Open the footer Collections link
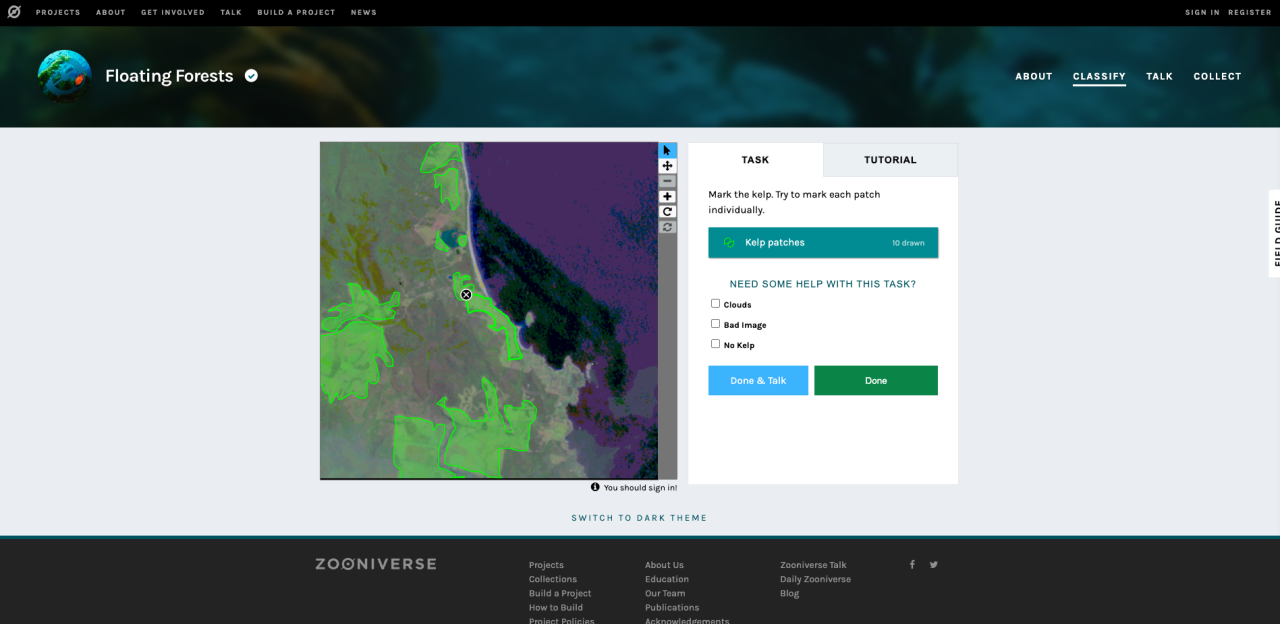 click(553, 579)
